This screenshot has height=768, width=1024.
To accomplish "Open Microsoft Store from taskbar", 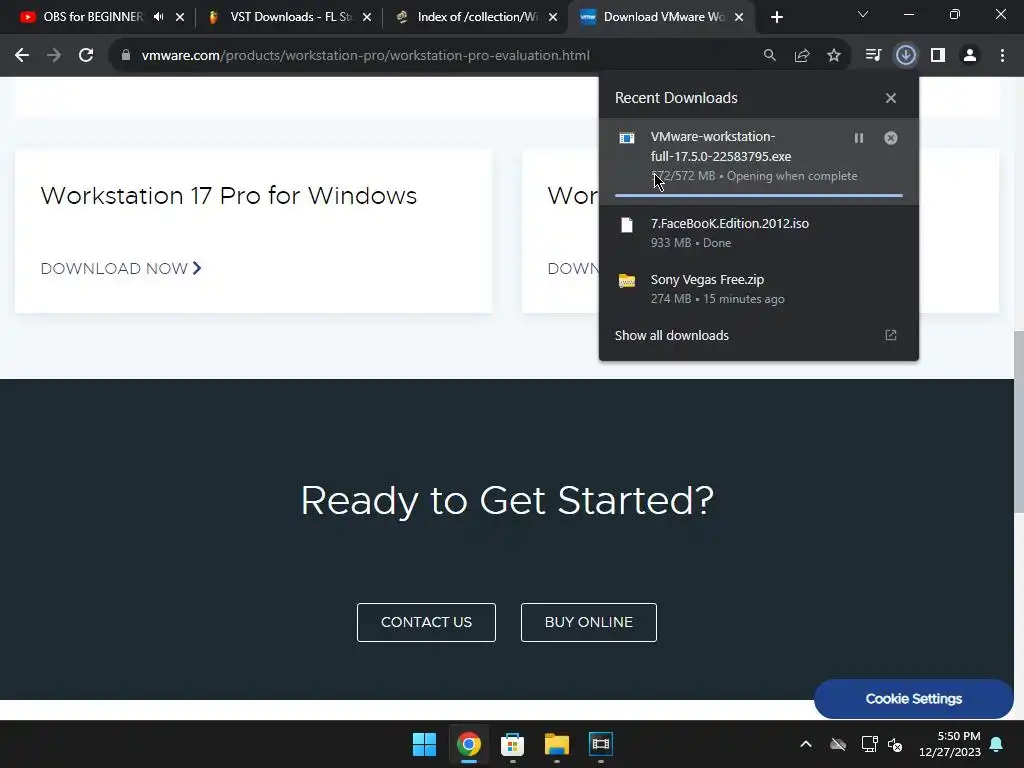I will click(513, 744).
